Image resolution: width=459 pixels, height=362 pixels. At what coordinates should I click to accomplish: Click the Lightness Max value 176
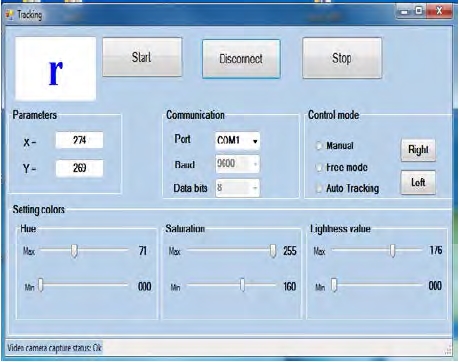tap(436, 250)
